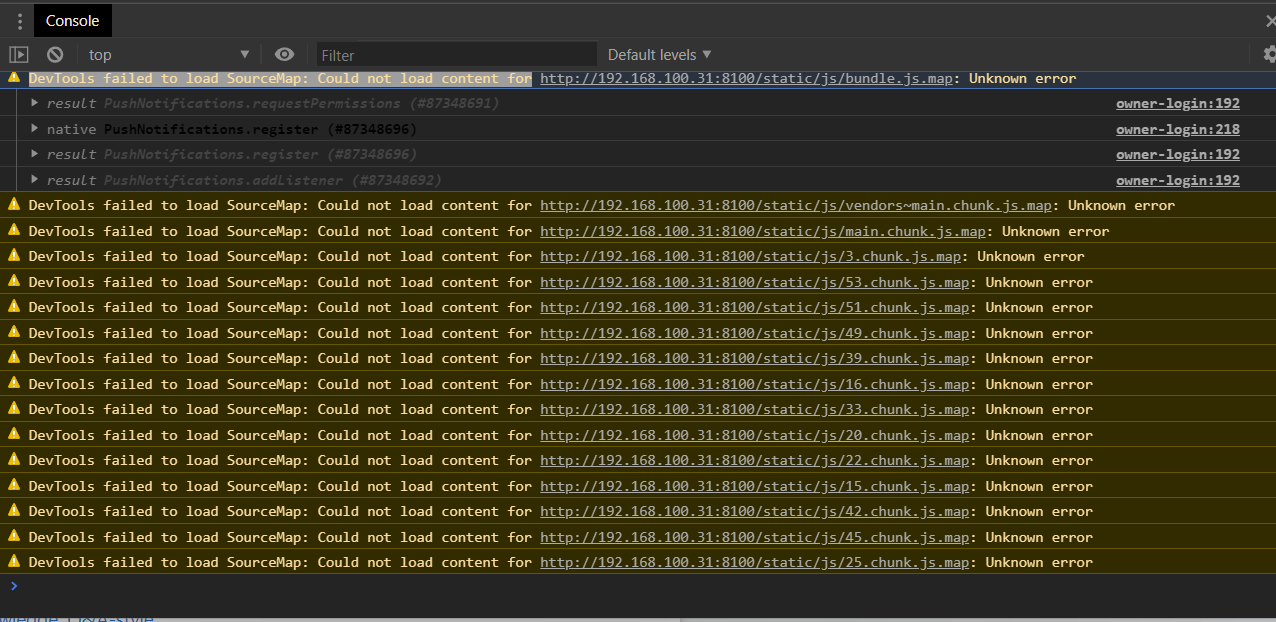Expand the result PushNotifications.register entry

35,154
